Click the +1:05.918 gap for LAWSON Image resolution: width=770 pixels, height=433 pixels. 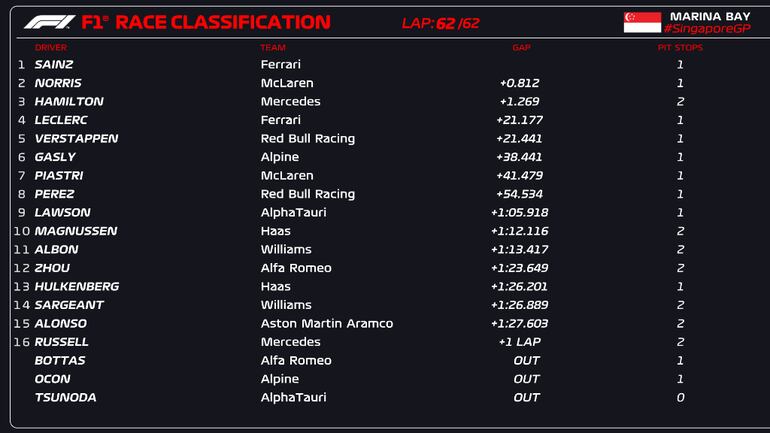pyautogui.click(x=519, y=212)
